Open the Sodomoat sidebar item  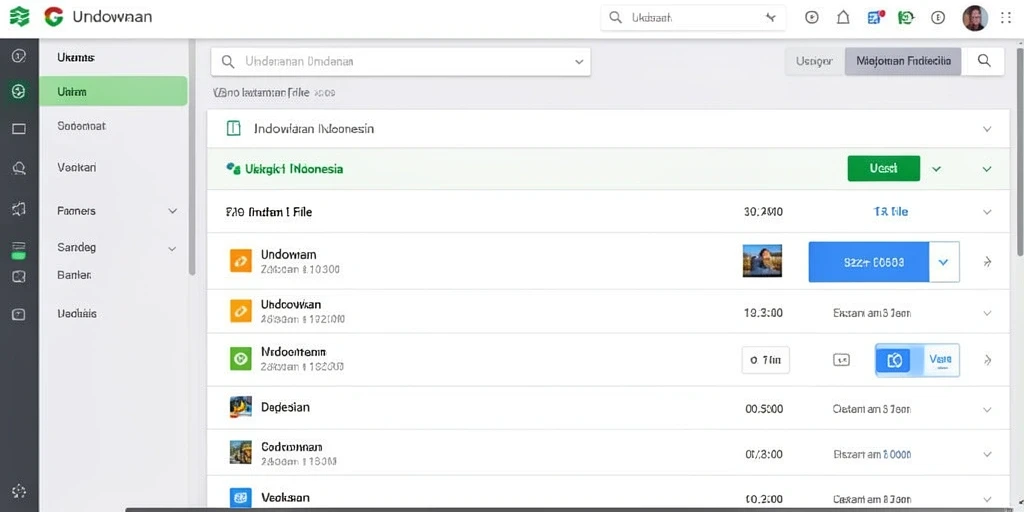(82, 125)
